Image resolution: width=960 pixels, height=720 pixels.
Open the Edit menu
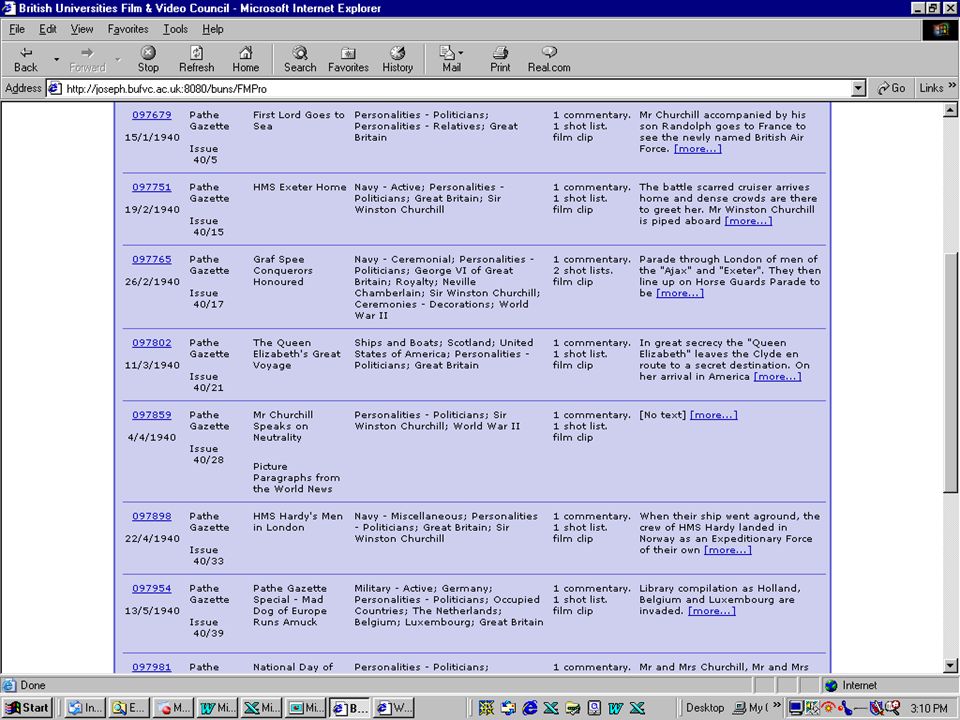click(x=48, y=29)
